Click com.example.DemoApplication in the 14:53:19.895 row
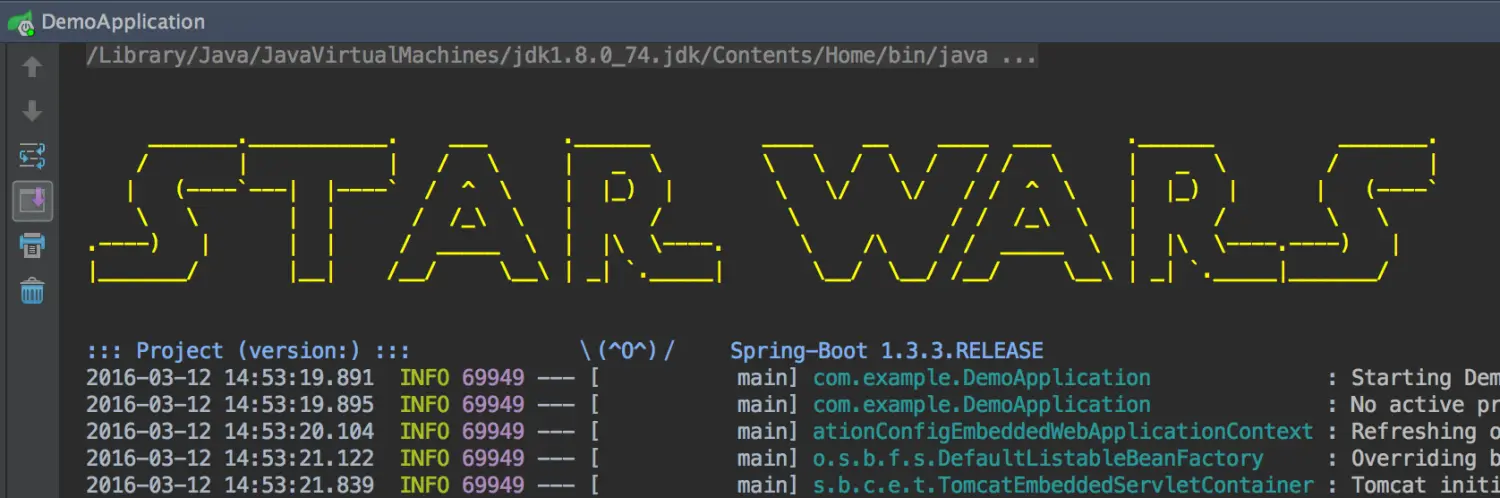Viewport: 1500px width, 498px height. 981,405
